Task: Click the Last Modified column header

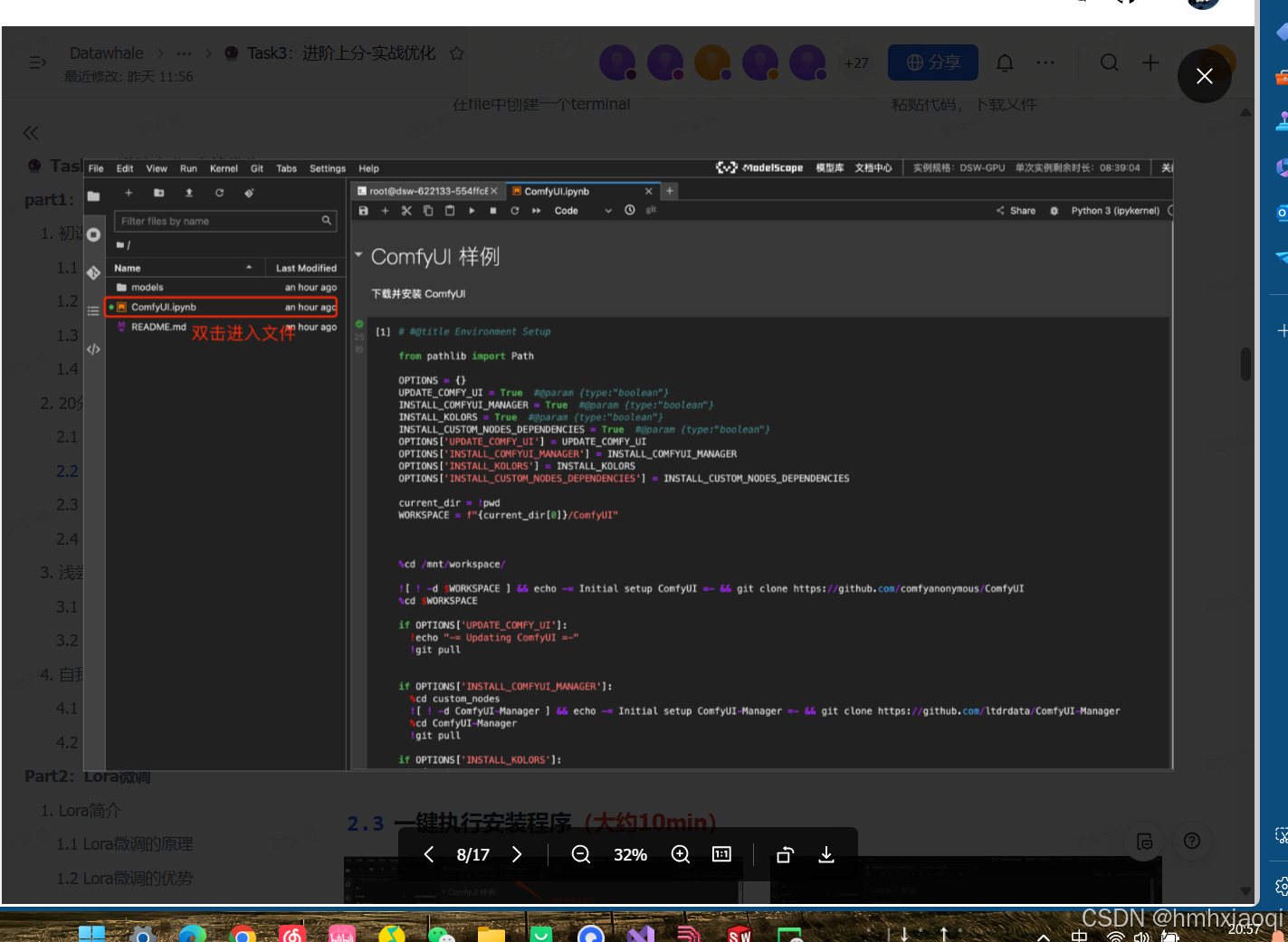Action: click(x=305, y=268)
